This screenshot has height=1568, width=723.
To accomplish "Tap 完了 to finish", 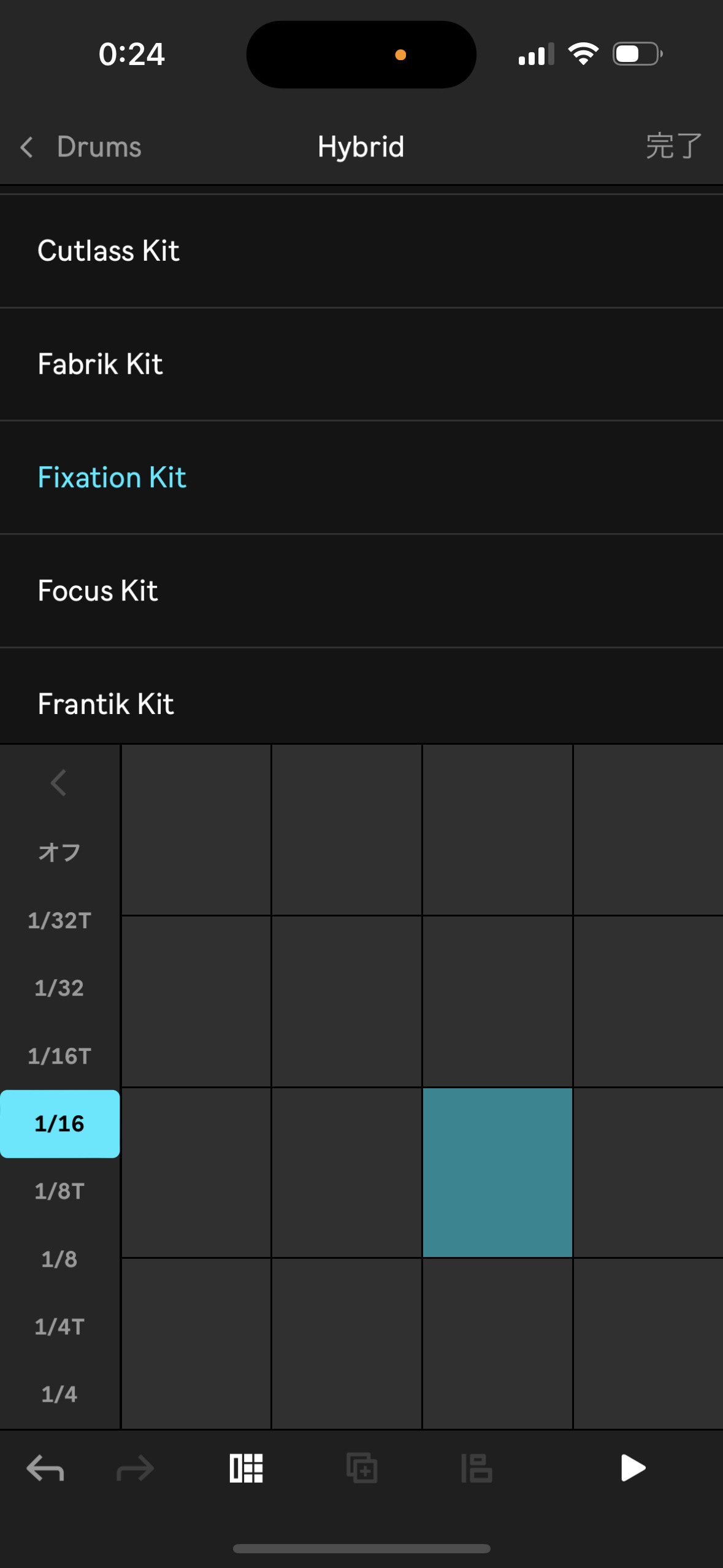I will [673, 147].
